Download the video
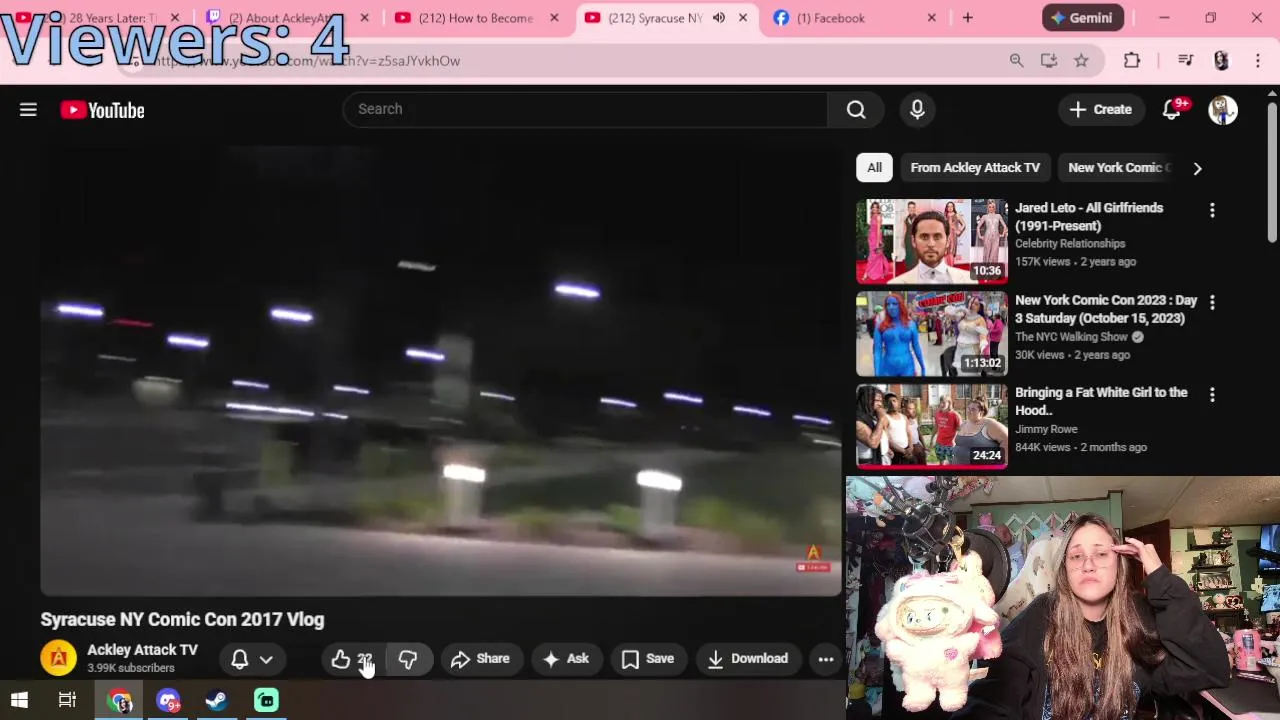1280x720 pixels. point(748,659)
